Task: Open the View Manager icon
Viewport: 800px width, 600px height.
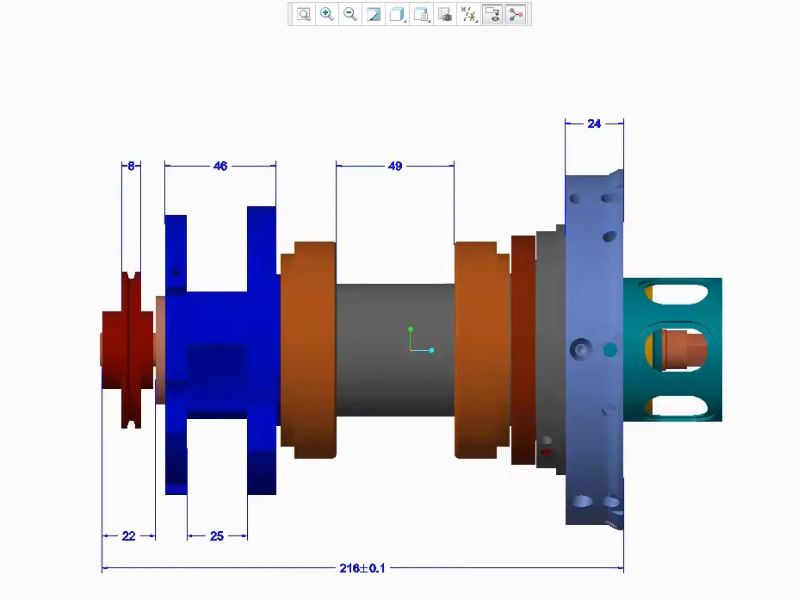Action: coord(445,14)
